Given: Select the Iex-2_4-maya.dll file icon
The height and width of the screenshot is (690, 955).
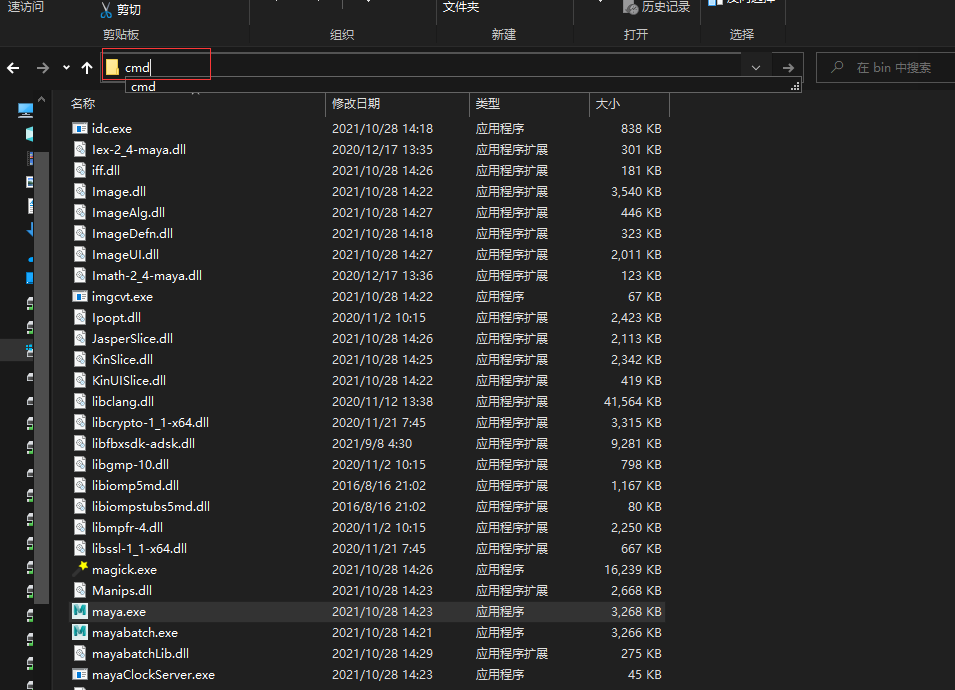Looking at the screenshot, I should point(79,149).
